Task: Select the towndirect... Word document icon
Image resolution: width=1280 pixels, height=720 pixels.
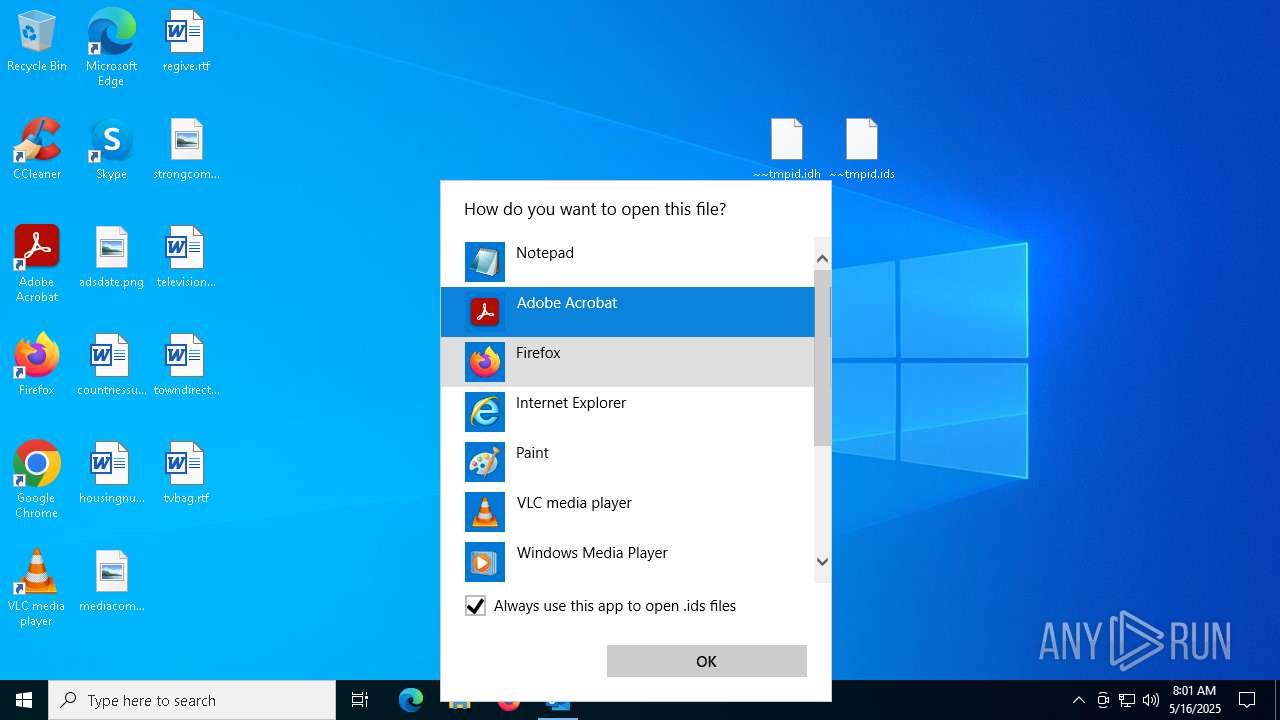Action: [x=186, y=366]
